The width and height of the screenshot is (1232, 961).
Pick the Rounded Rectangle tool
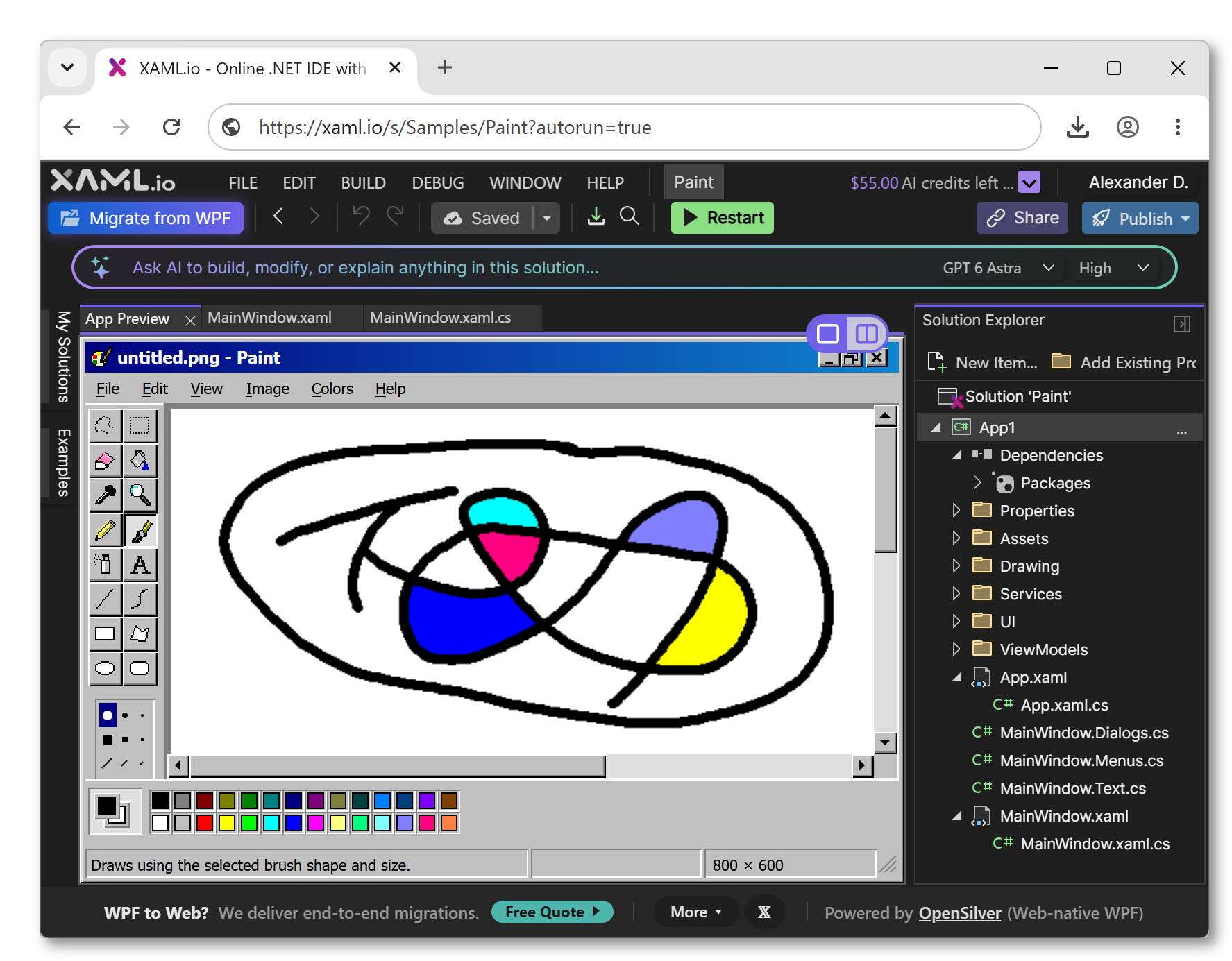(140, 668)
